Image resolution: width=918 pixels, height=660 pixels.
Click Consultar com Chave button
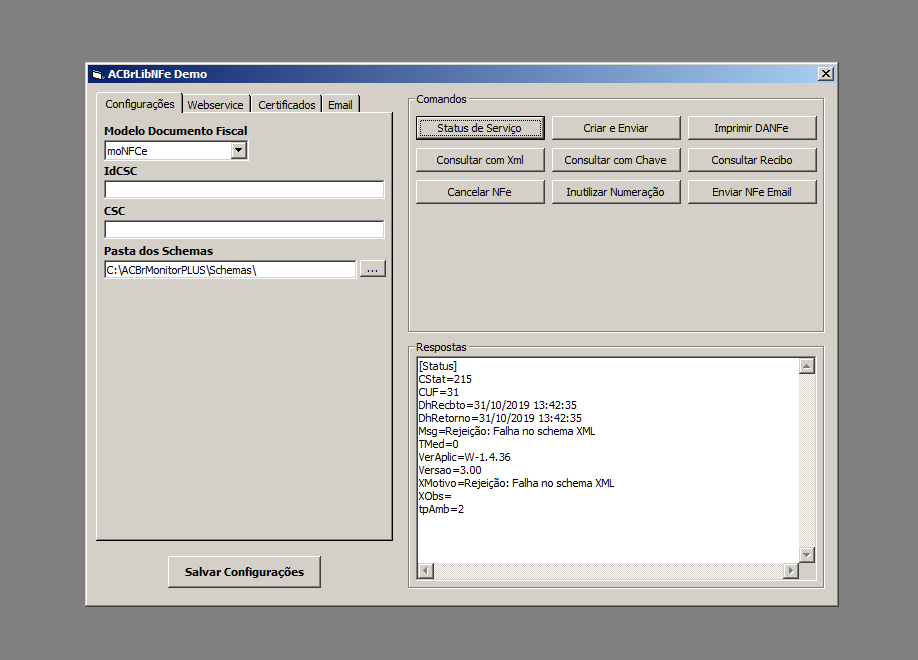616,160
